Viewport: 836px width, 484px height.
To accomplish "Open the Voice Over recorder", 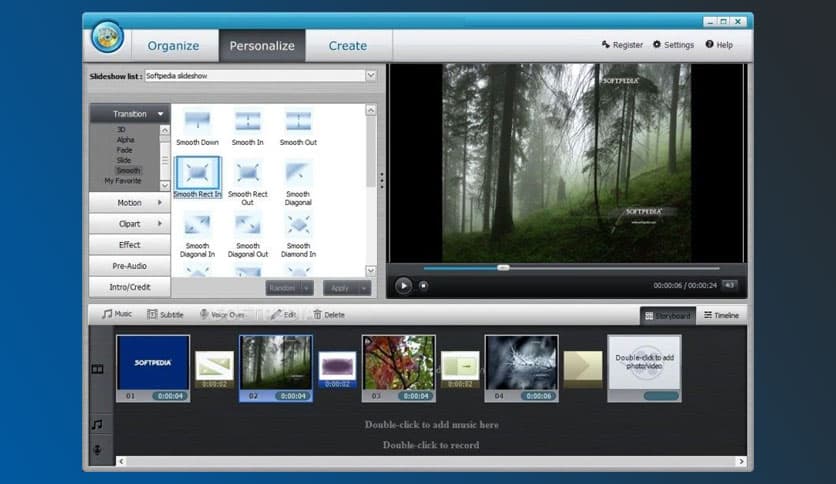I will (x=222, y=314).
